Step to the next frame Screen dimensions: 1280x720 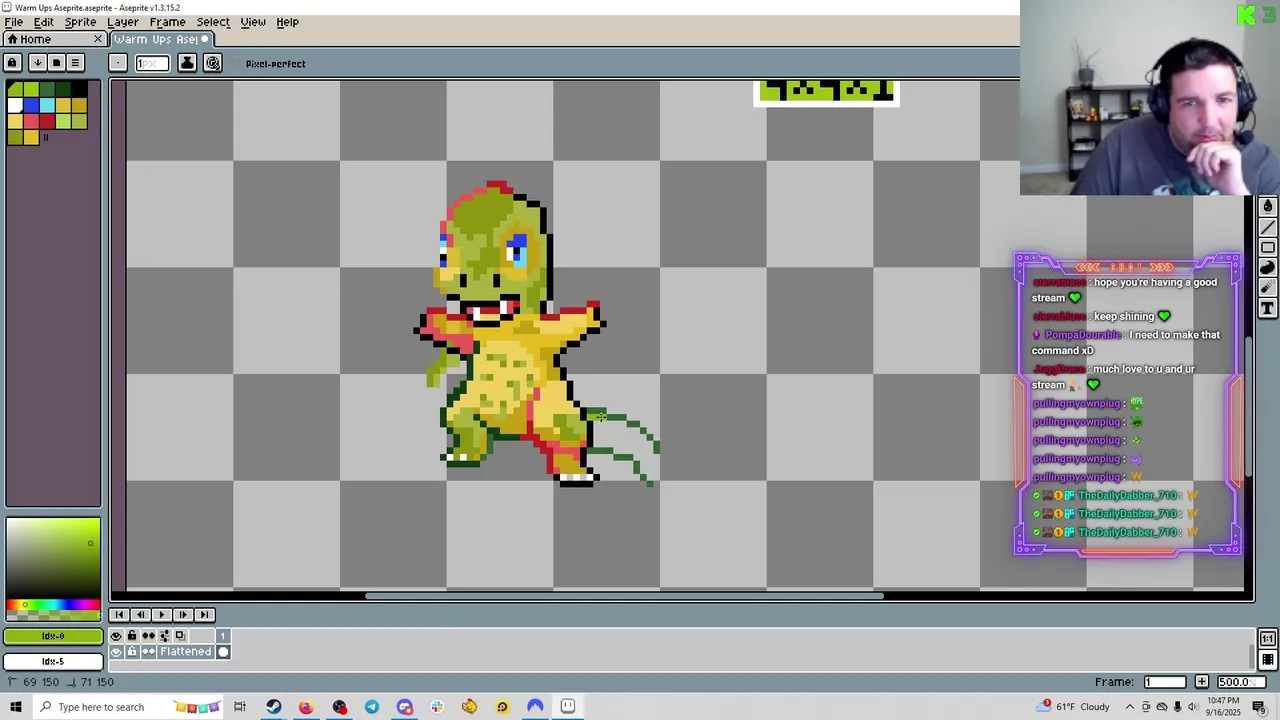(x=182, y=615)
